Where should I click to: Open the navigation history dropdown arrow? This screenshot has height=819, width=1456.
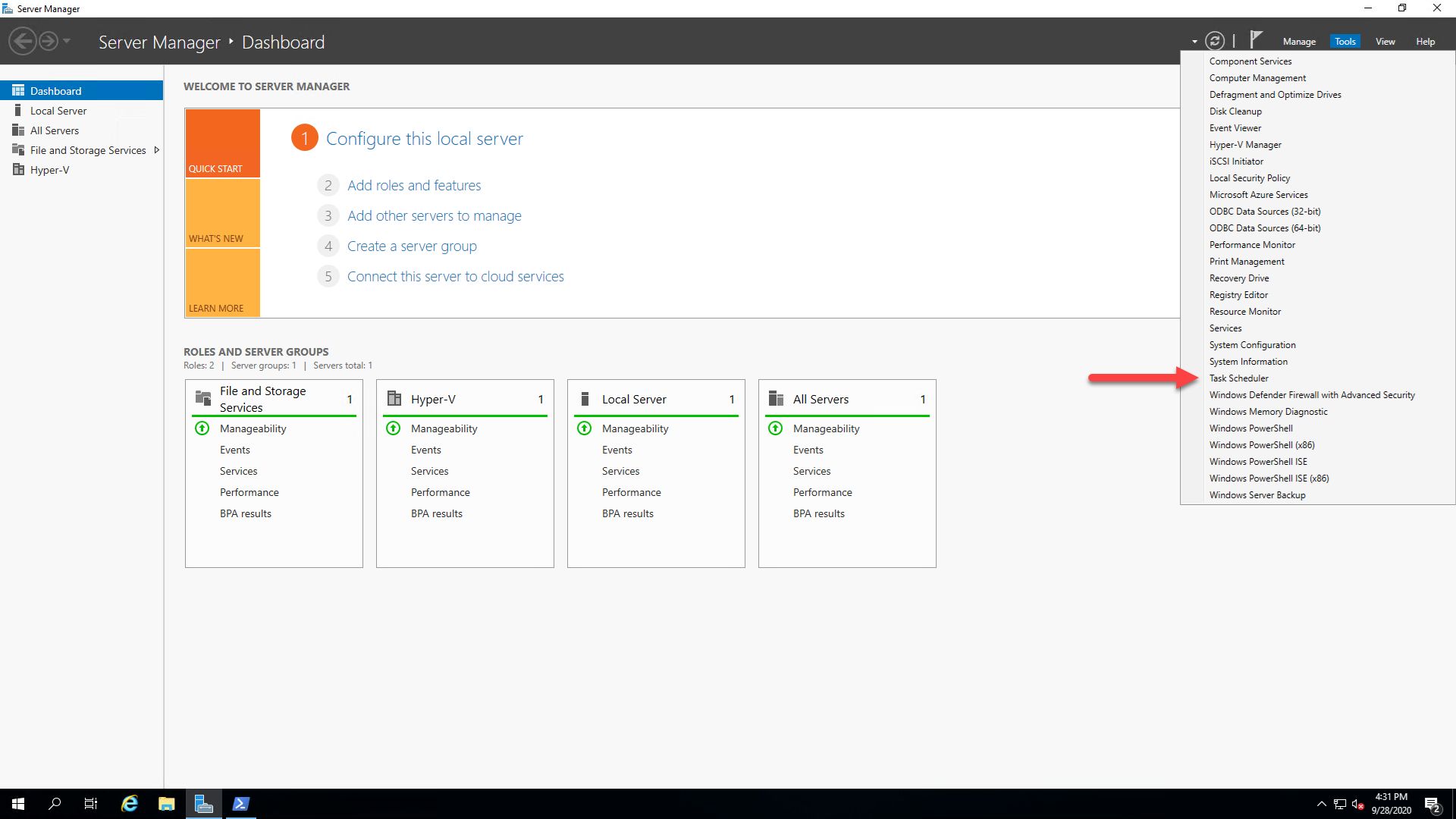point(67,41)
